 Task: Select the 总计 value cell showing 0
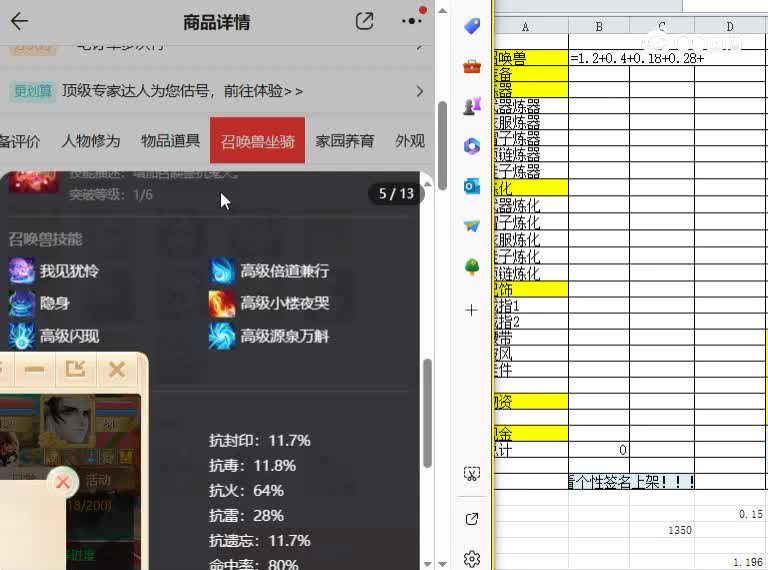pyautogui.click(x=599, y=450)
